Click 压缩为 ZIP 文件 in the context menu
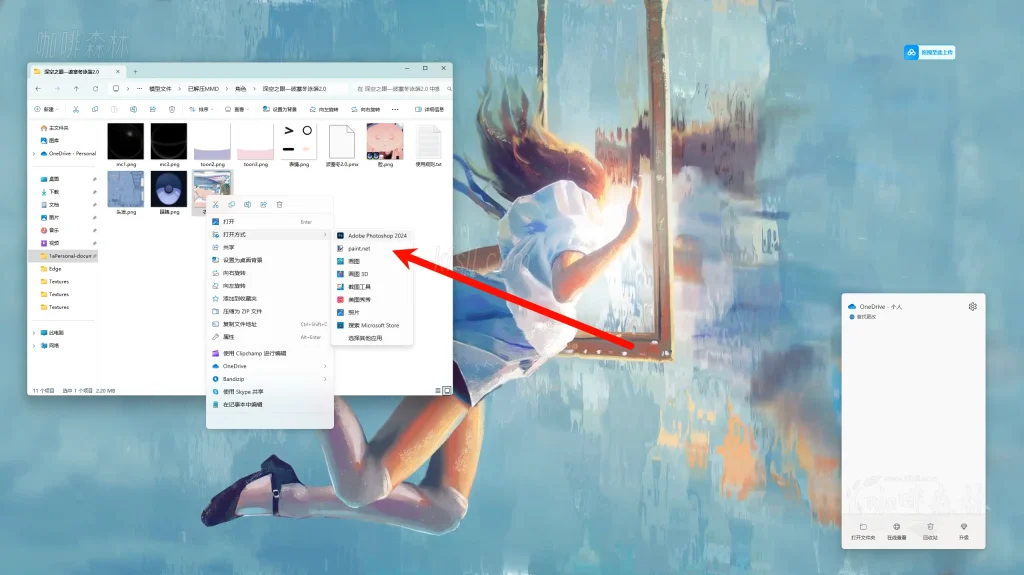1024x575 pixels. point(269,311)
